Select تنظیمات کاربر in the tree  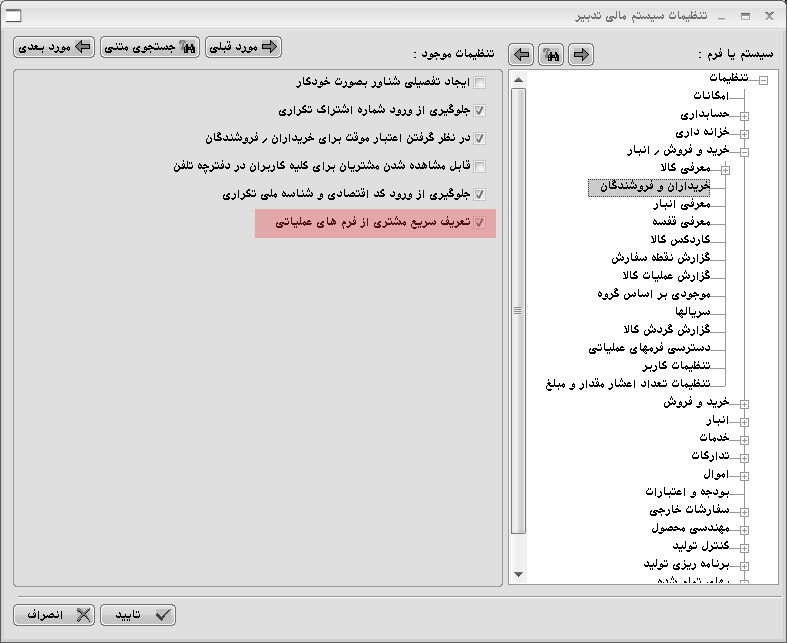point(676,366)
